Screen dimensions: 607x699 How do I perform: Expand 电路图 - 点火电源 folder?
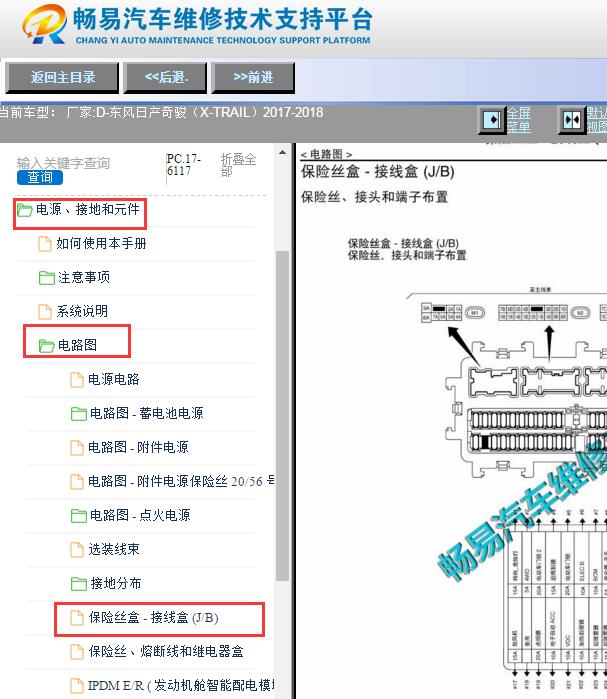(x=140, y=515)
